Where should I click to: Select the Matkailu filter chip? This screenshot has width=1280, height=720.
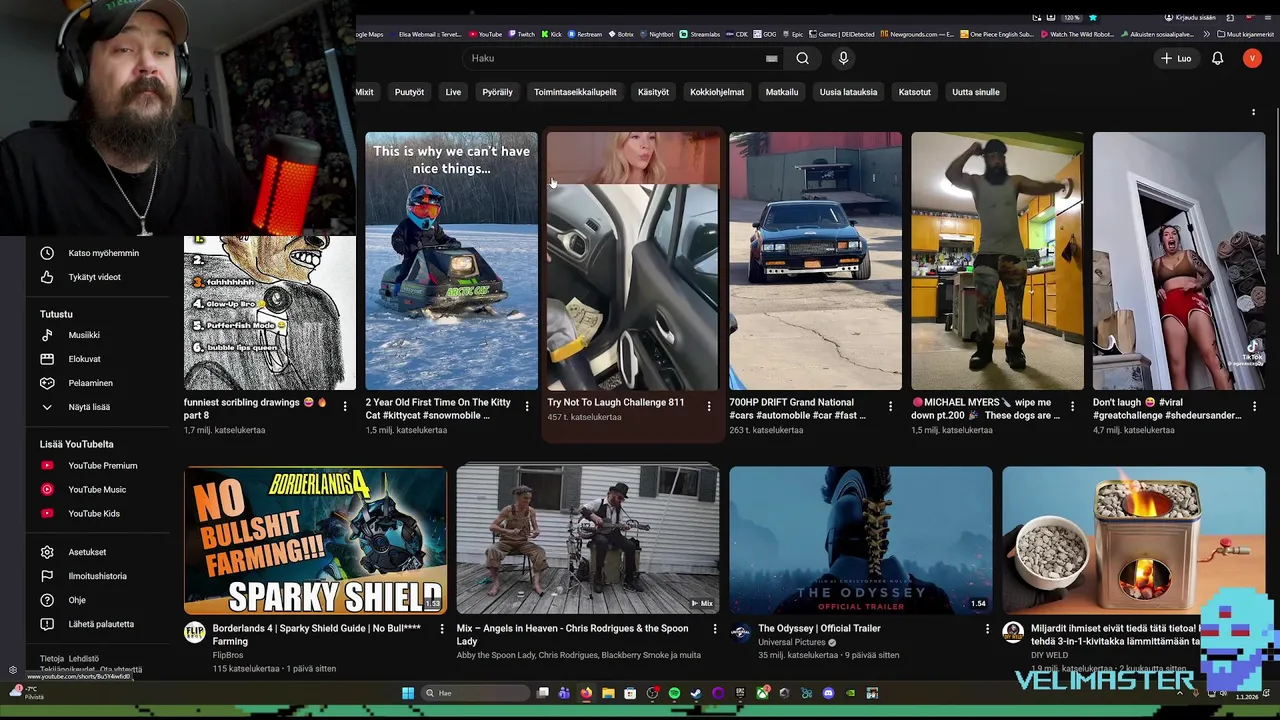tap(782, 92)
